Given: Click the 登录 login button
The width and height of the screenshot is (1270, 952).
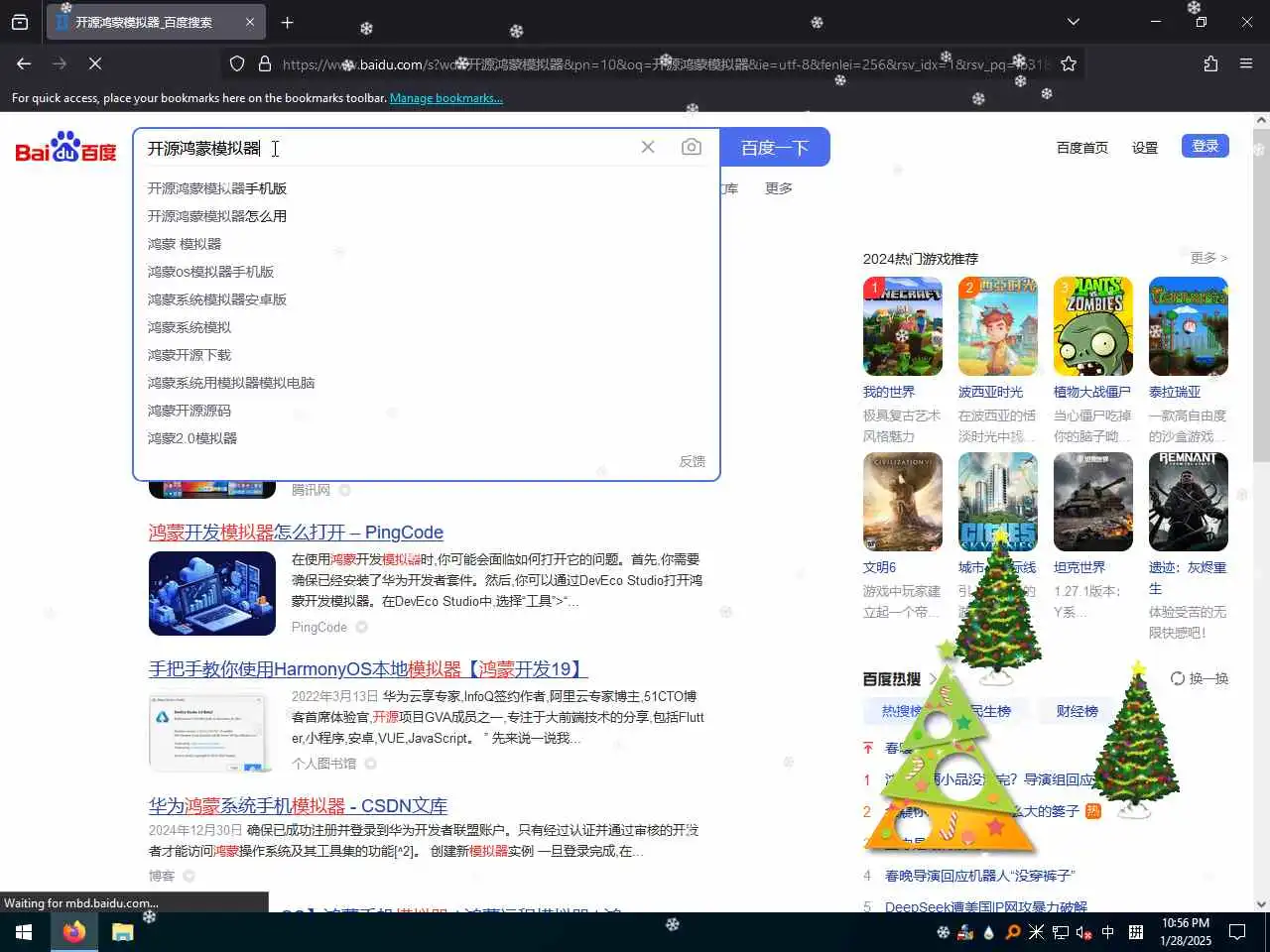Looking at the screenshot, I should (1206, 146).
